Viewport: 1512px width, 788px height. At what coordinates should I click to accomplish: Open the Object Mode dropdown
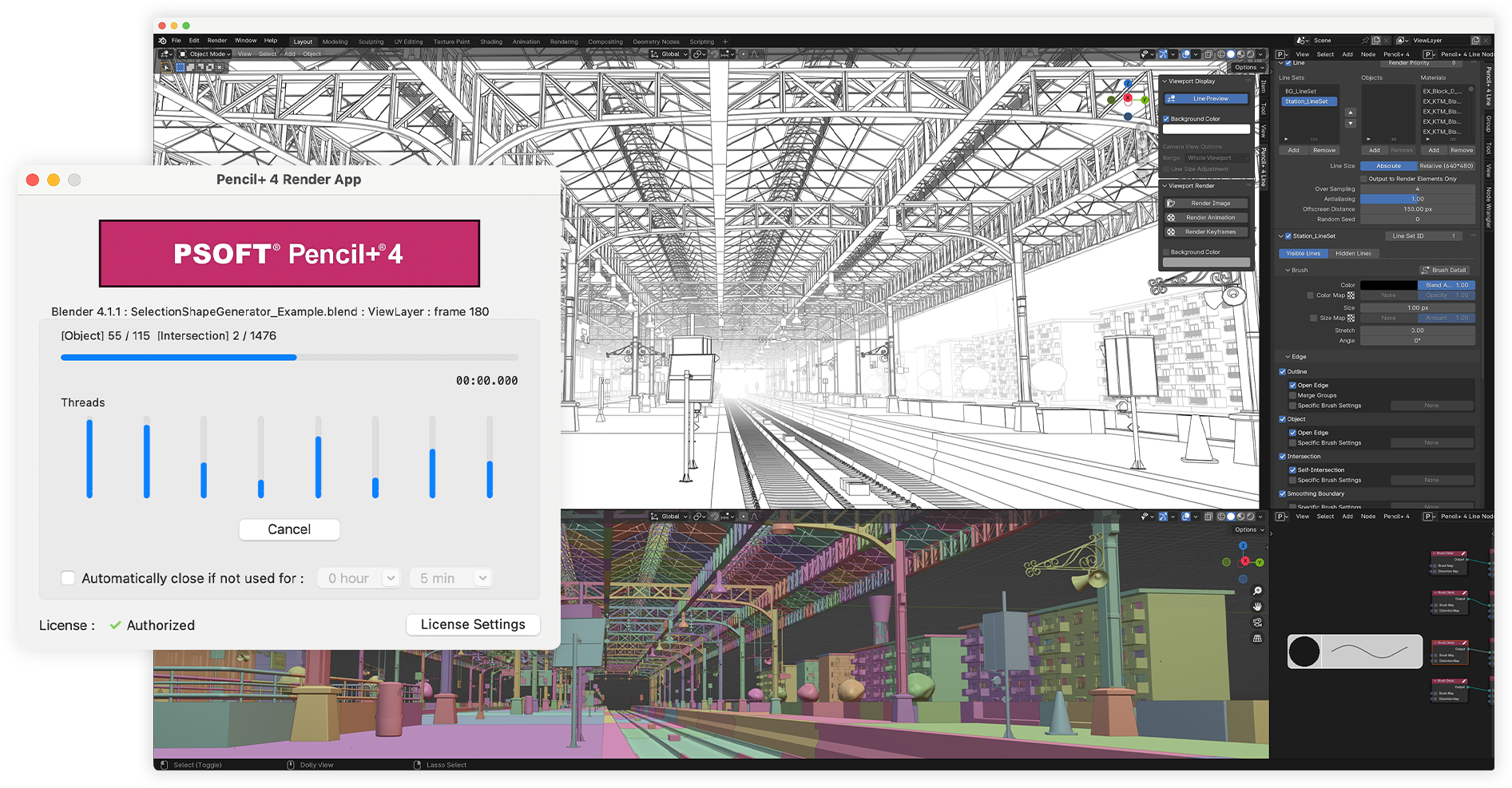pyautogui.click(x=205, y=54)
